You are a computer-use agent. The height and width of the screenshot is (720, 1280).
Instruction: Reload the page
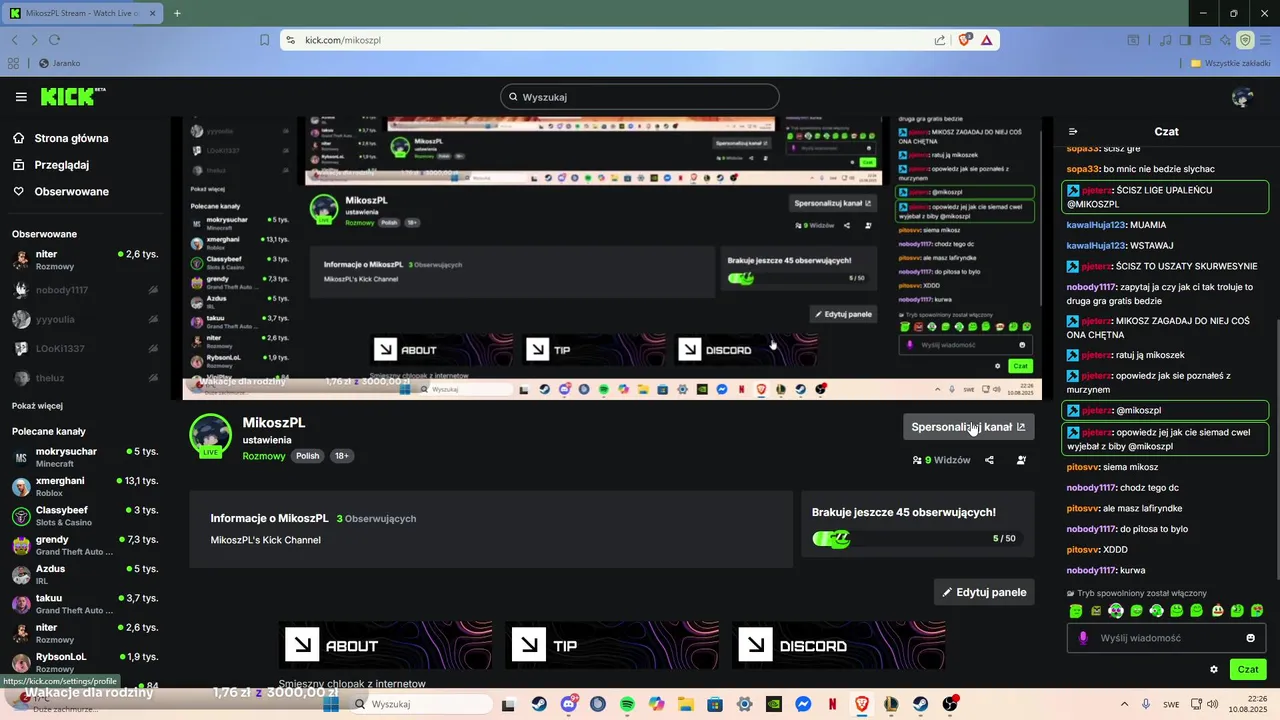[x=54, y=40]
